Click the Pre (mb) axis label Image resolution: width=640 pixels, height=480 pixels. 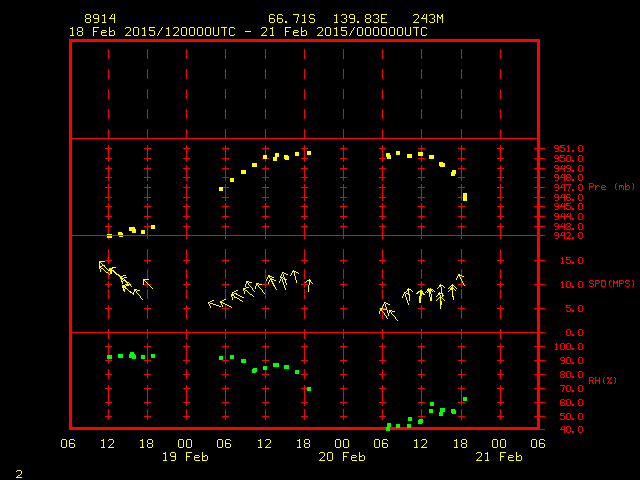point(611,187)
